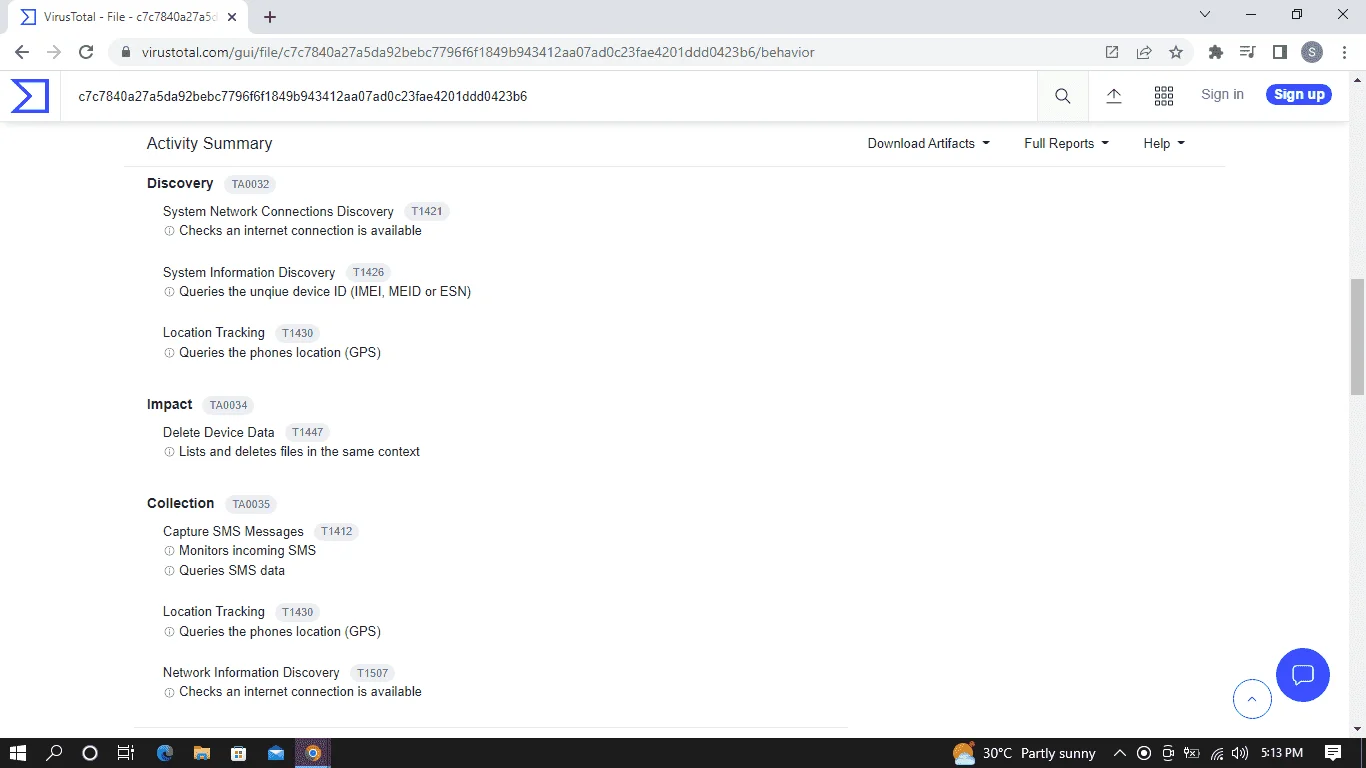
Task: Click the T1426 technique tag
Action: pyautogui.click(x=368, y=272)
